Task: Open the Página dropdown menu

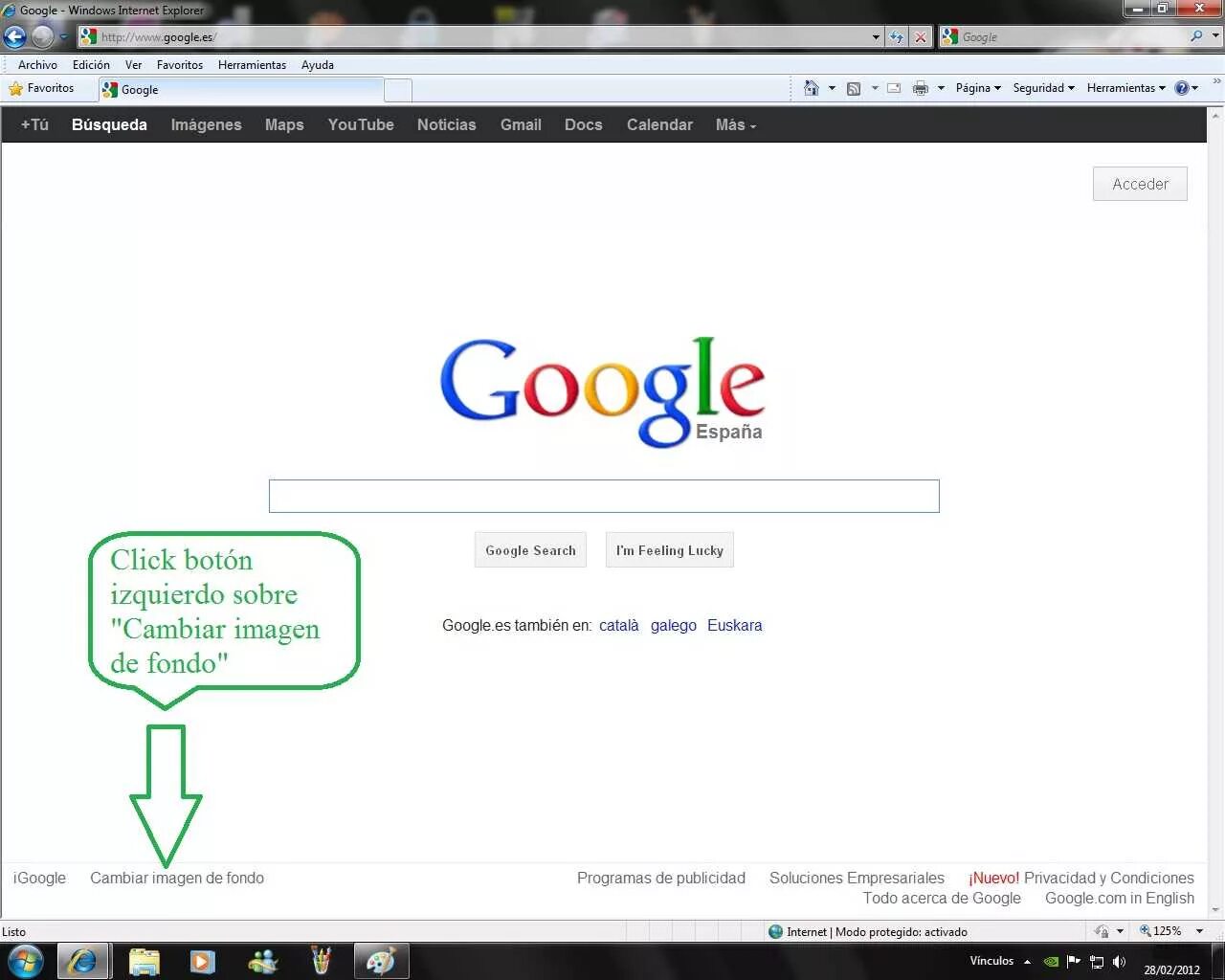Action: 978,88
